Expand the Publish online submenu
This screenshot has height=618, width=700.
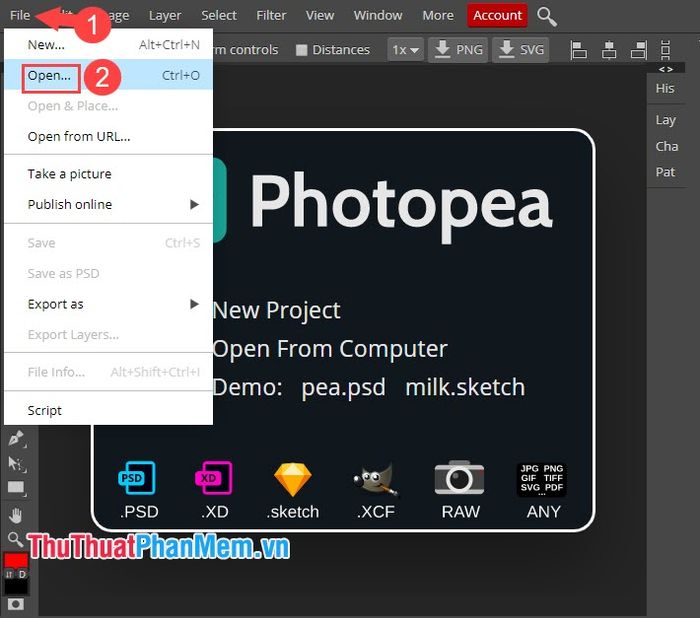coord(108,205)
